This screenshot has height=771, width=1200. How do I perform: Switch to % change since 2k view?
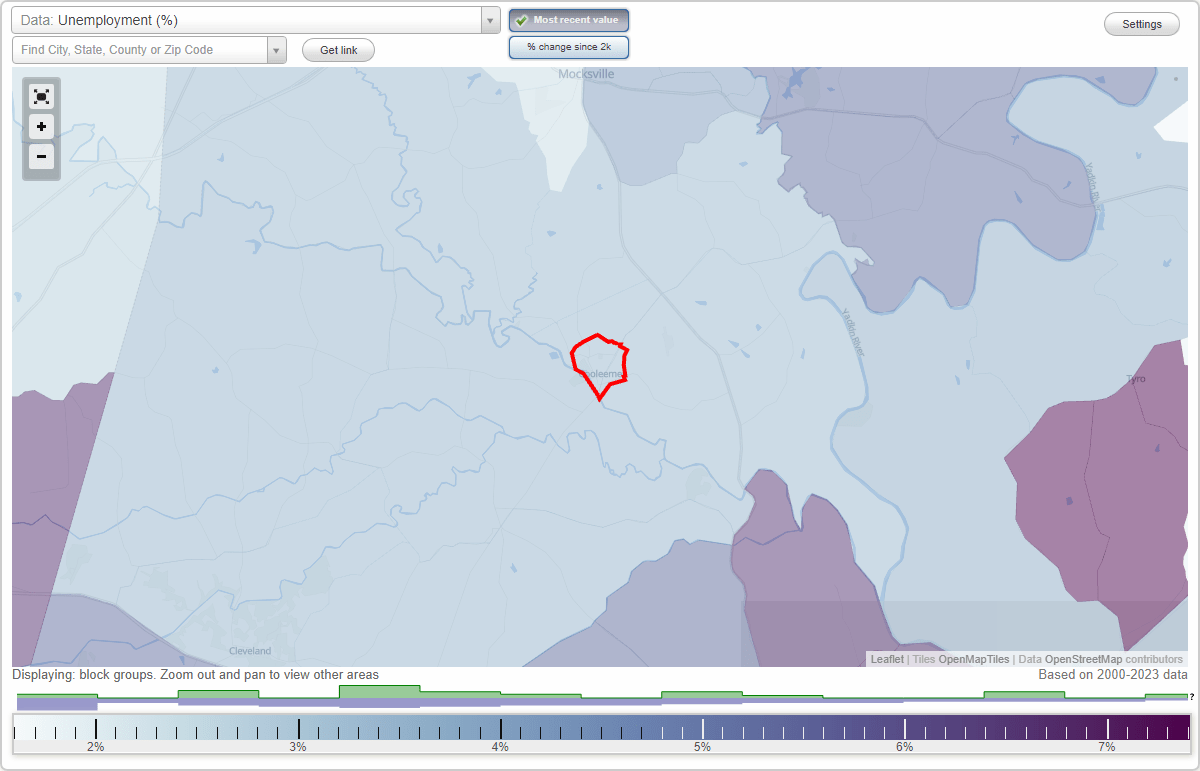[568, 46]
